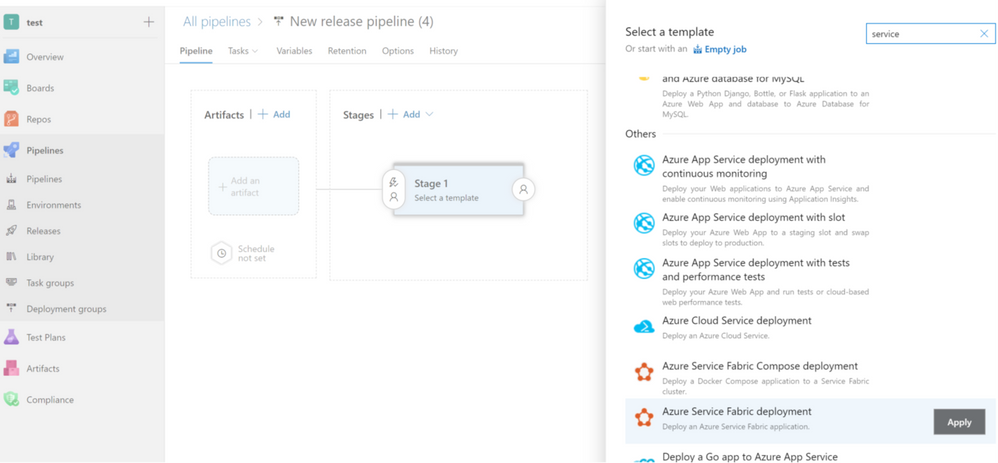The height and width of the screenshot is (463, 998).
Task: Open the Artifacts sidebar icon
Action: click(11, 368)
